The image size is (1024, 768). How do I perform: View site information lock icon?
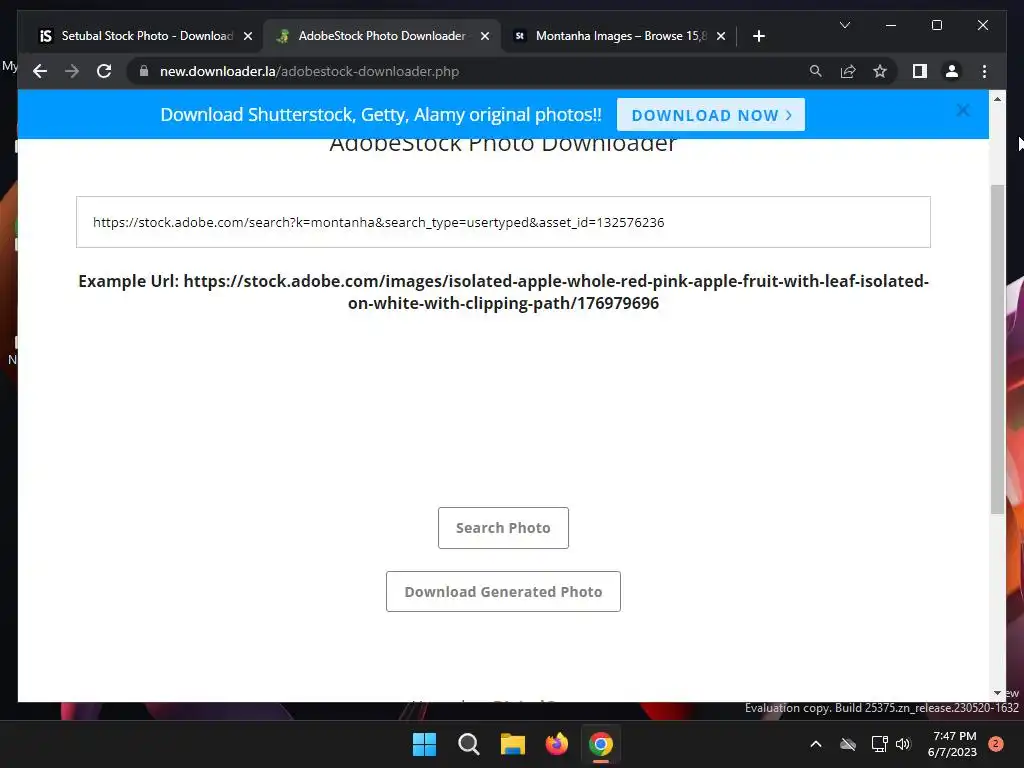pyautogui.click(x=144, y=71)
